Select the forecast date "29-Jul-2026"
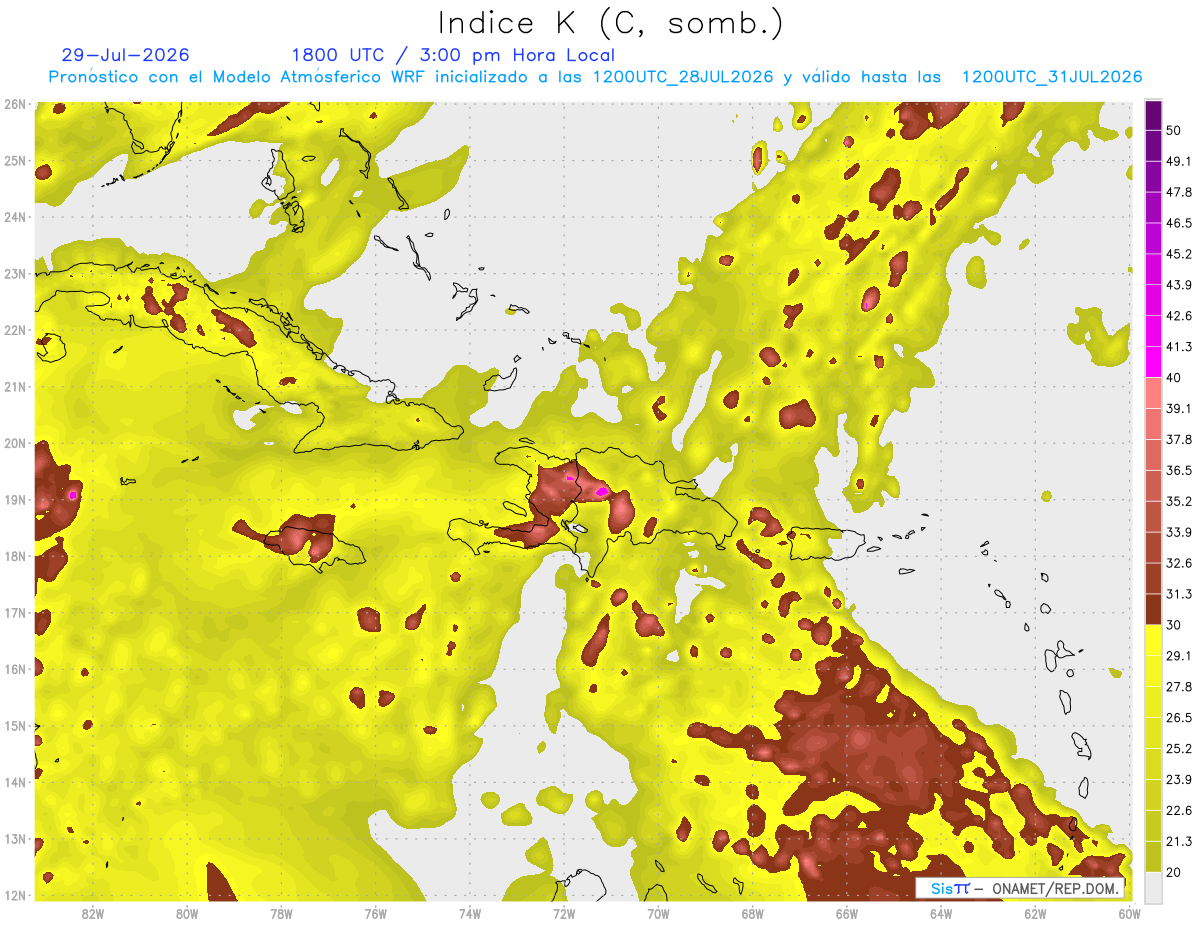This screenshot has height=927, width=1200. tap(125, 55)
